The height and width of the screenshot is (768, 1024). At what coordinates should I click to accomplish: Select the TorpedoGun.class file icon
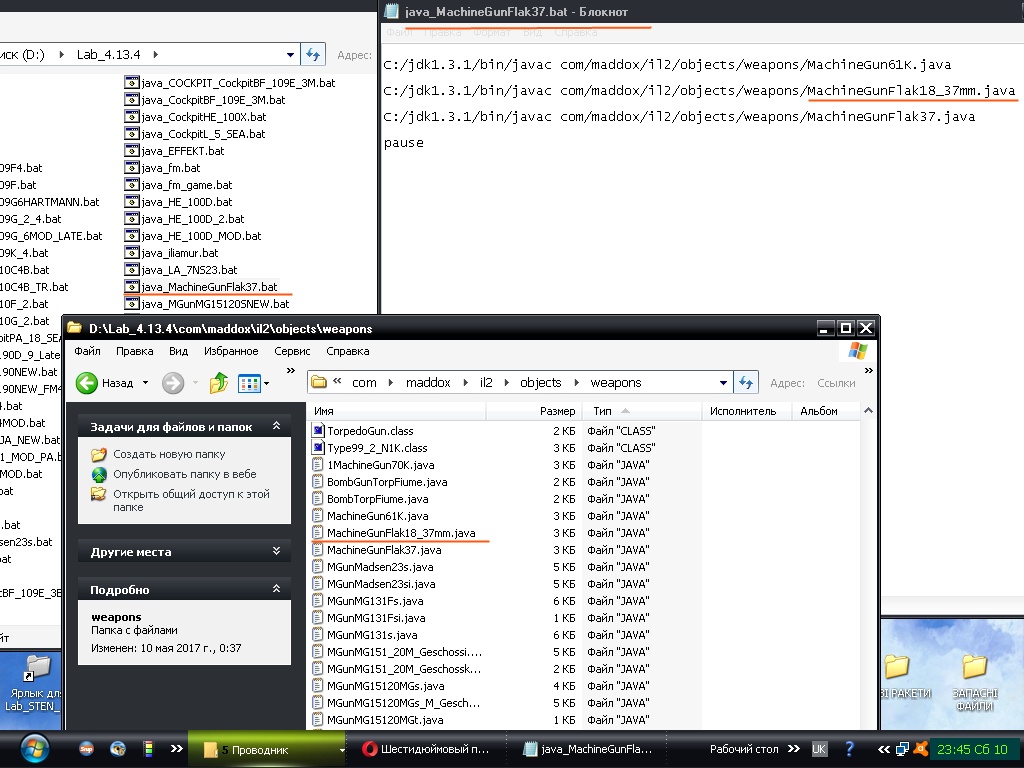(318, 430)
